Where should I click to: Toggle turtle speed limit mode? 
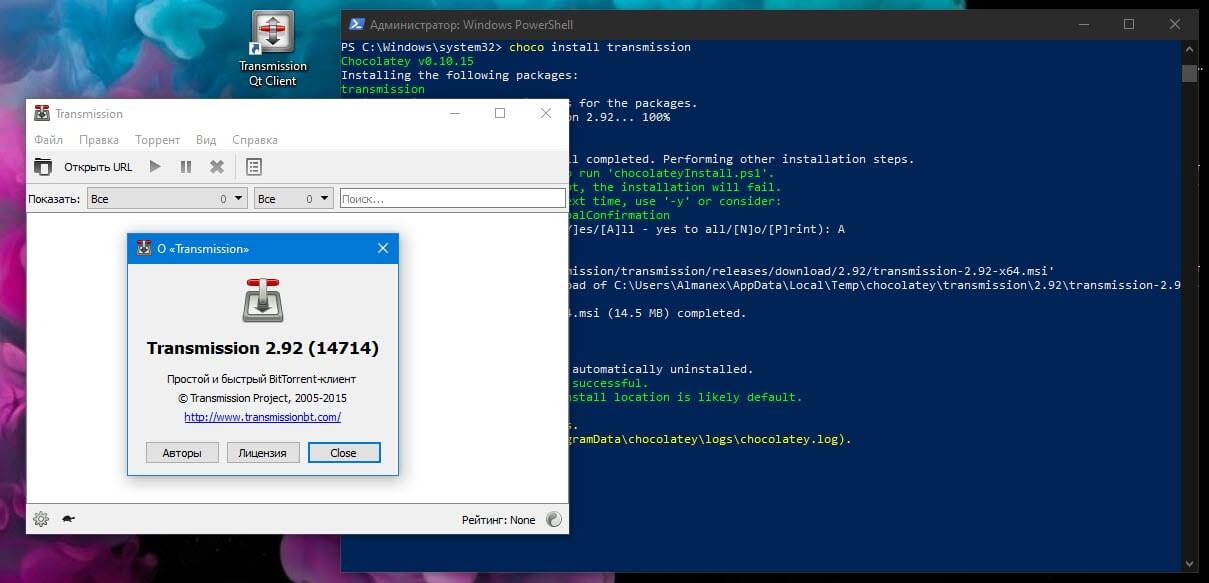click(68, 519)
